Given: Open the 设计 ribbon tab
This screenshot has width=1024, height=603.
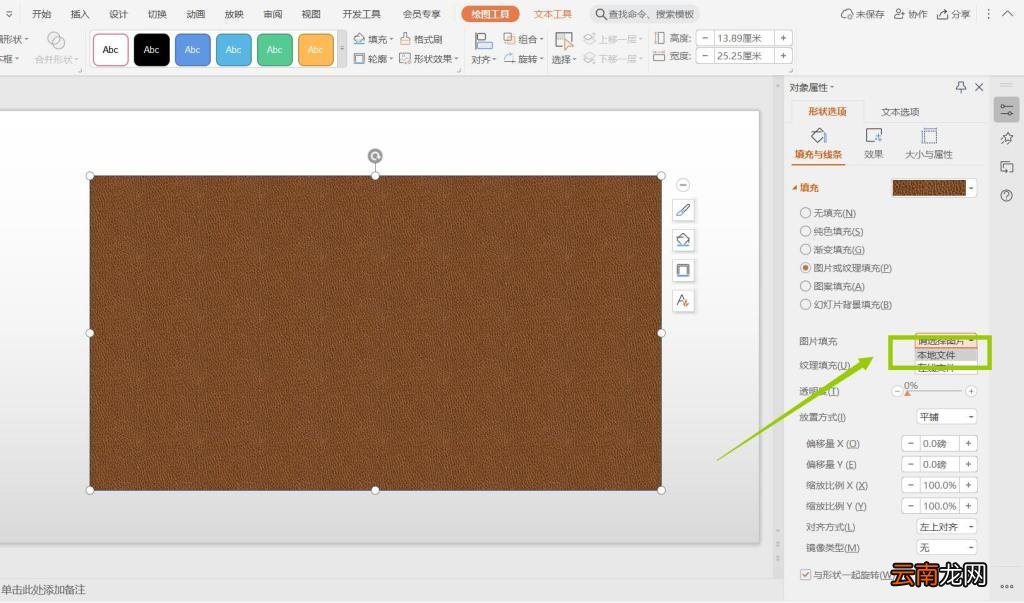Looking at the screenshot, I should (x=118, y=14).
